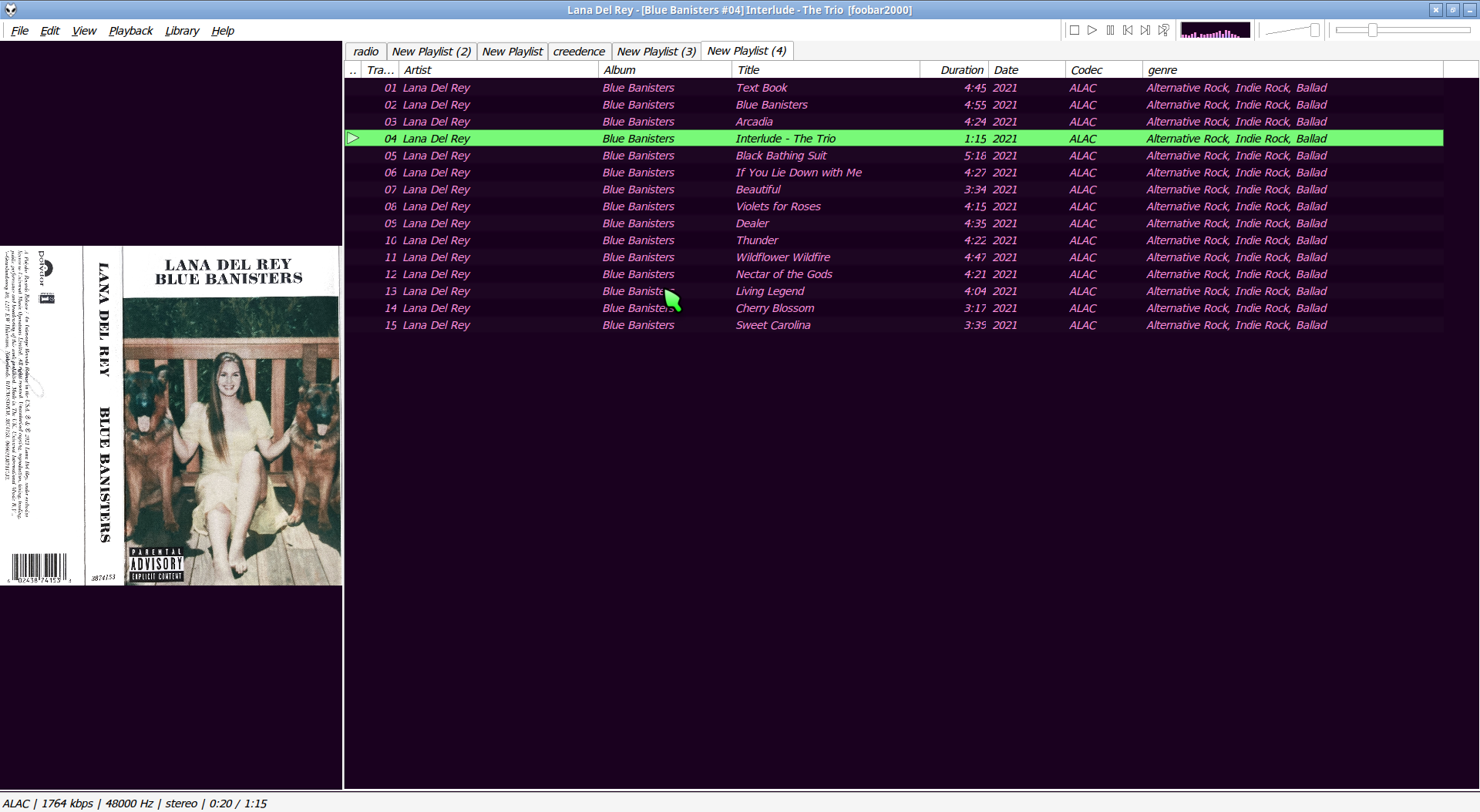
Task: Sort by the Codec column header
Action: (1104, 70)
